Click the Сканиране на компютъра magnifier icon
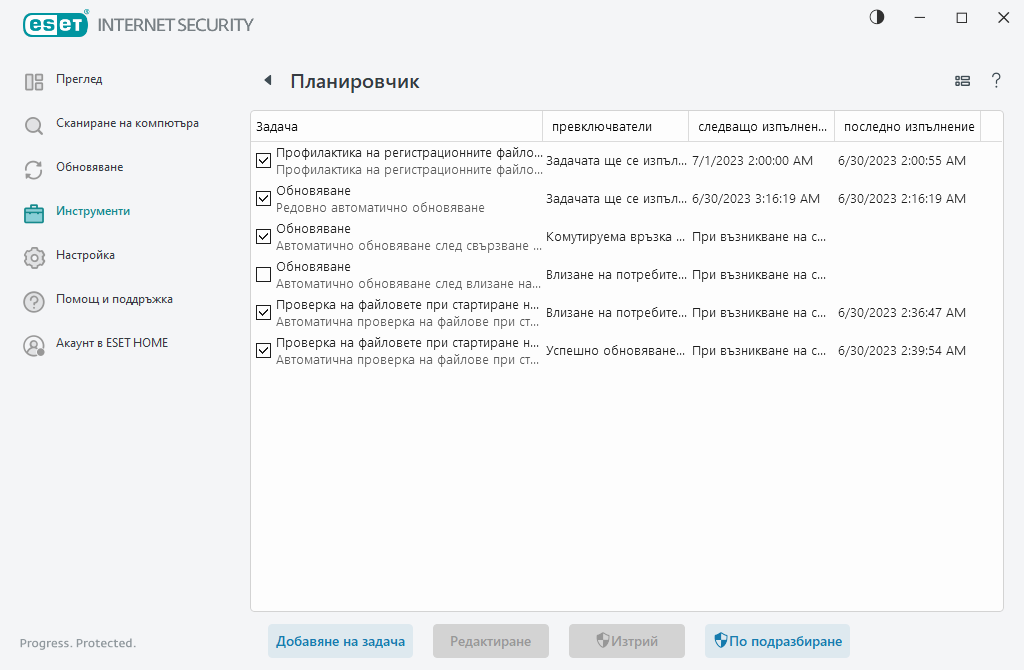The image size is (1024, 670). (x=34, y=125)
